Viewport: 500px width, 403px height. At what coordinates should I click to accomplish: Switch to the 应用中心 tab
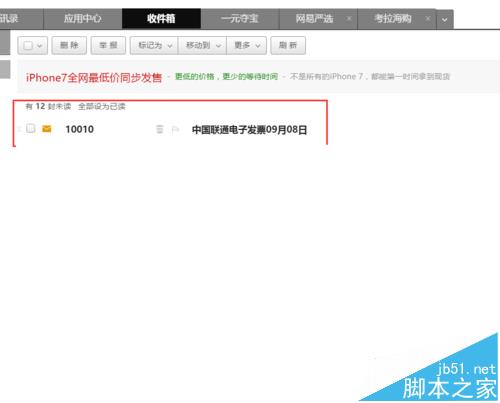point(83,19)
